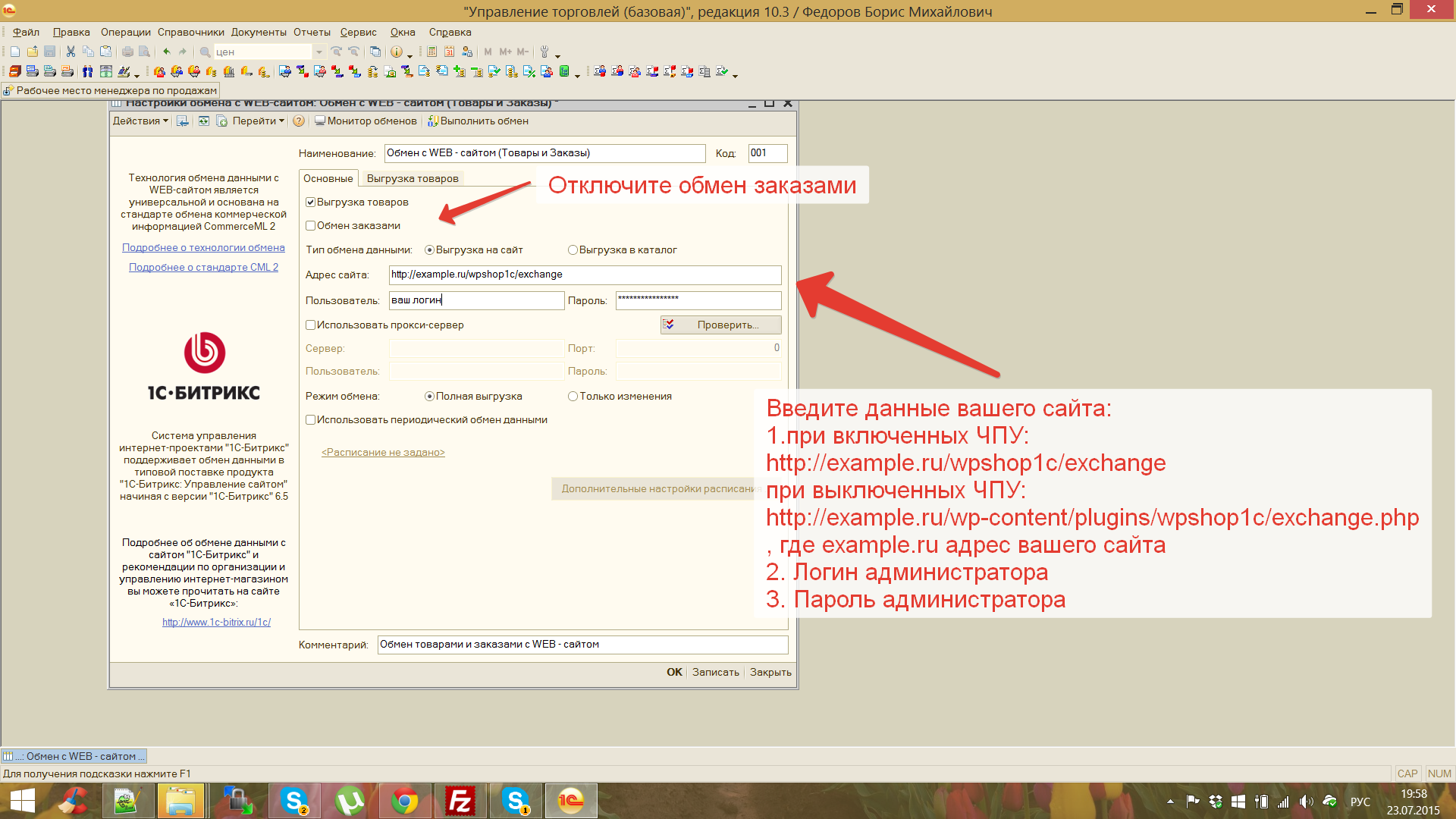The image size is (1456, 819).
Task: Click the Пароль input field
Action: 698,300
